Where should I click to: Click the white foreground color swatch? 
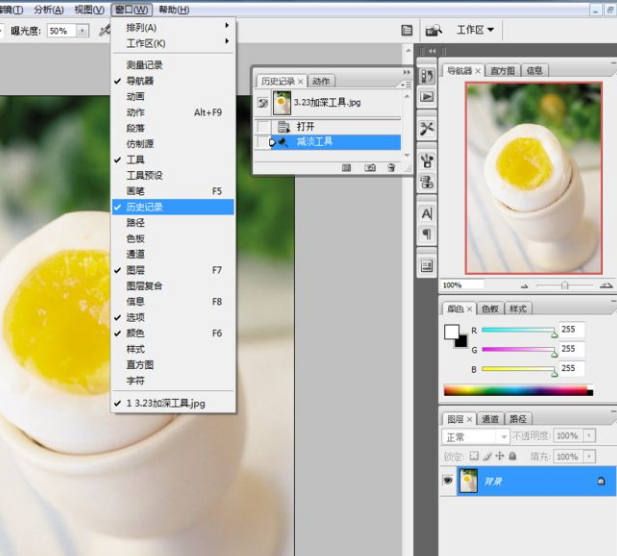451,331
